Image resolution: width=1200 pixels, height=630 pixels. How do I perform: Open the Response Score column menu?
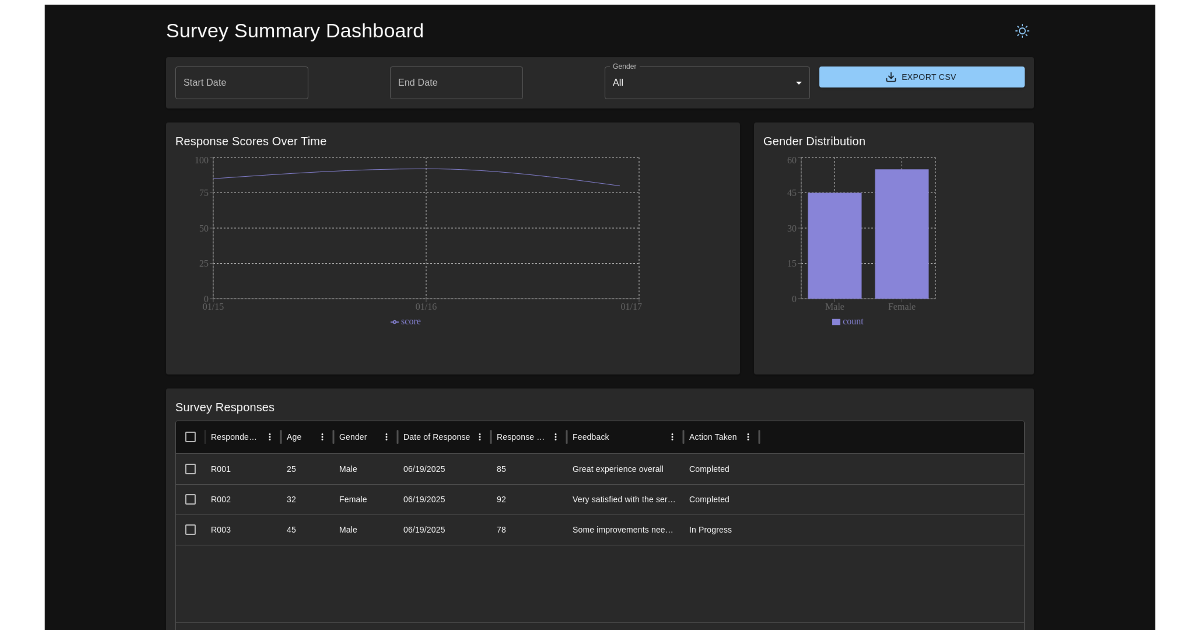555,437
